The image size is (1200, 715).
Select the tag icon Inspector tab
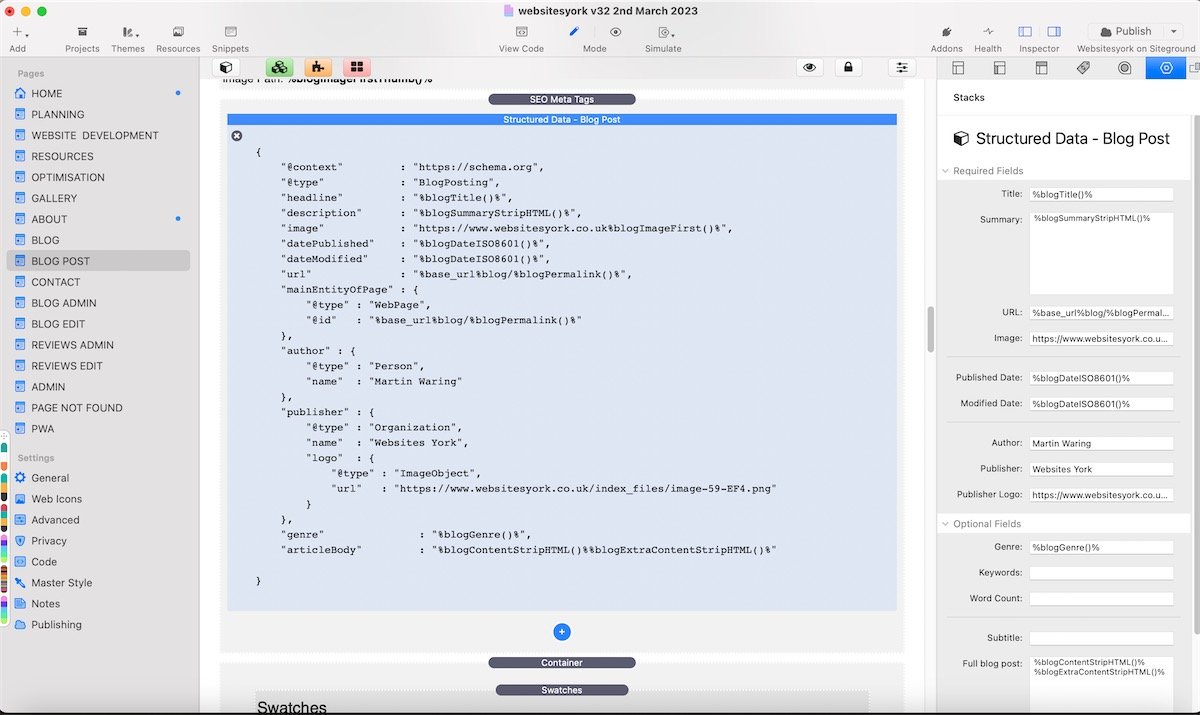click(x=1082, y=68)
